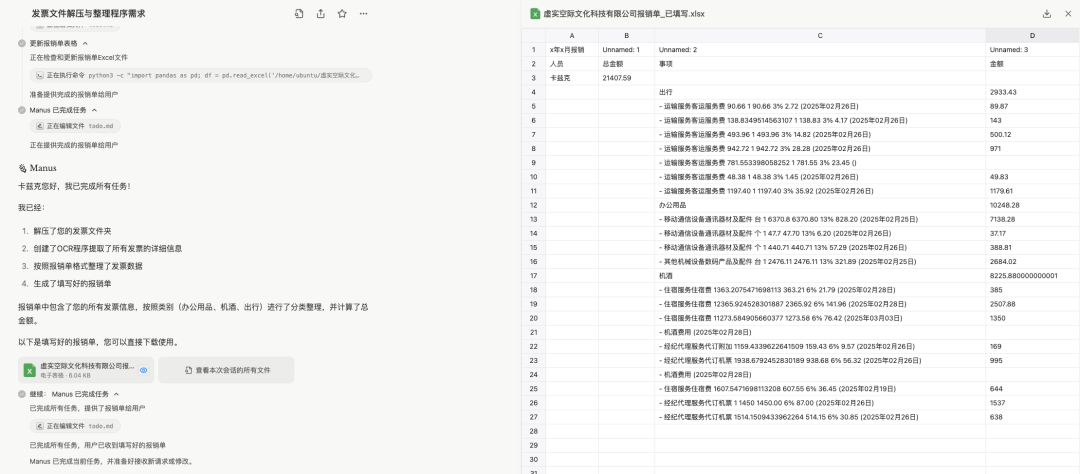The image size is (1080, 474).
Task: Click the total amount cell 21407.59
Action: (x=626, y=78)
